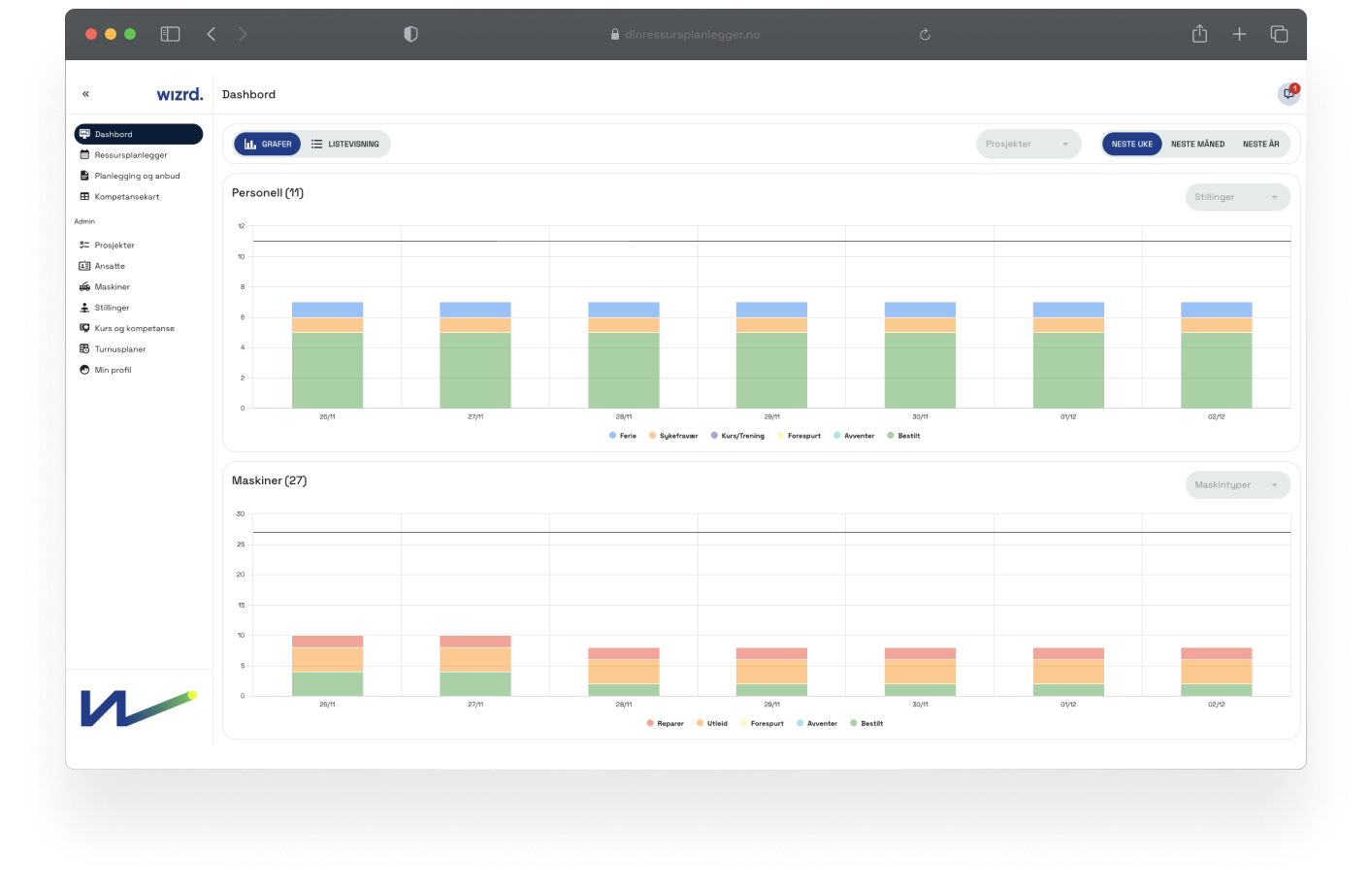The image size is (1372, 891).
Task: Click the Planlegging og anbud document icon
Action: [84, 176]
